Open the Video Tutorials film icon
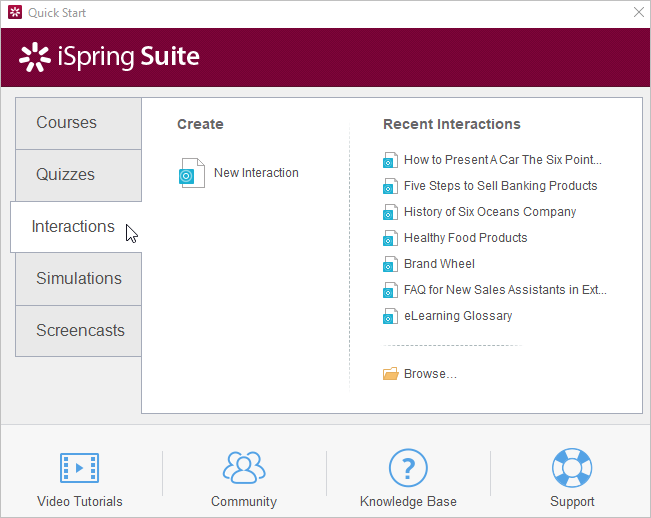This screenshot has height=518, width=651. pos(79,467)
